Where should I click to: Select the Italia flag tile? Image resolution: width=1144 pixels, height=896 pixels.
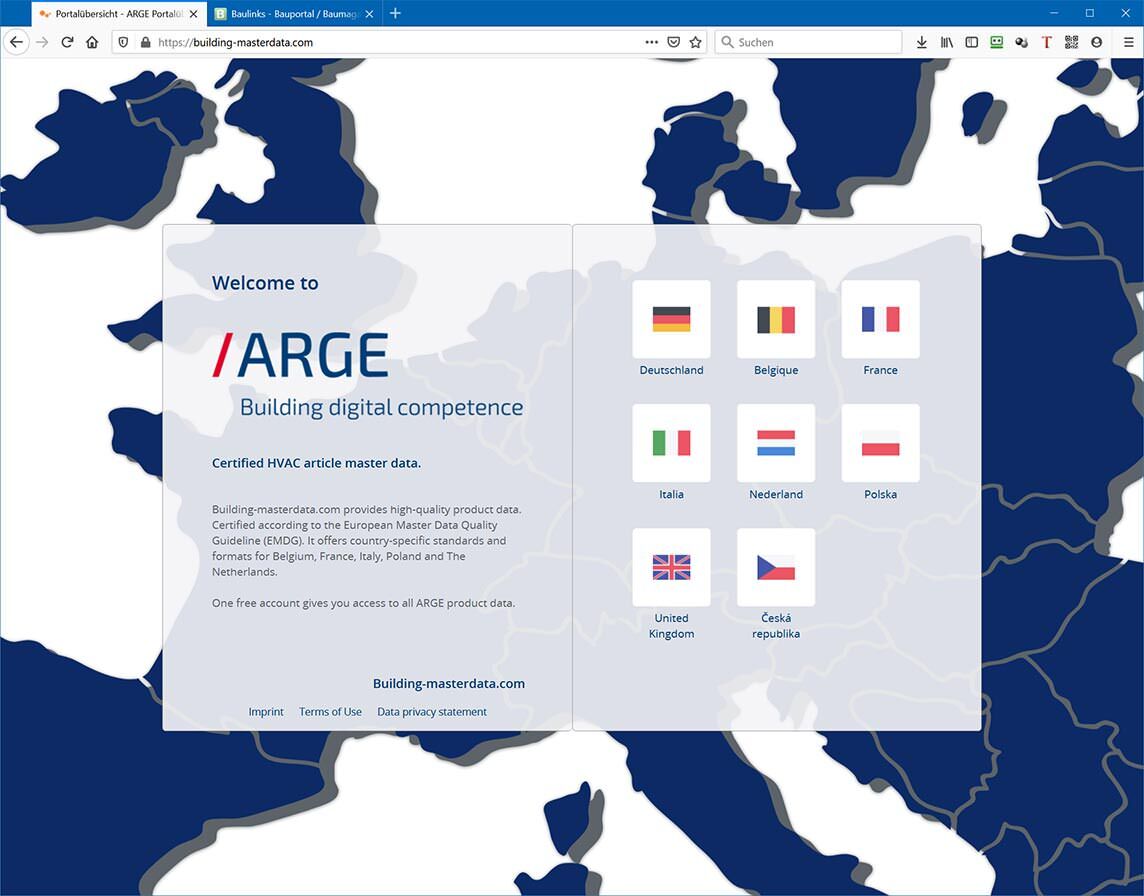click(671, 443)
